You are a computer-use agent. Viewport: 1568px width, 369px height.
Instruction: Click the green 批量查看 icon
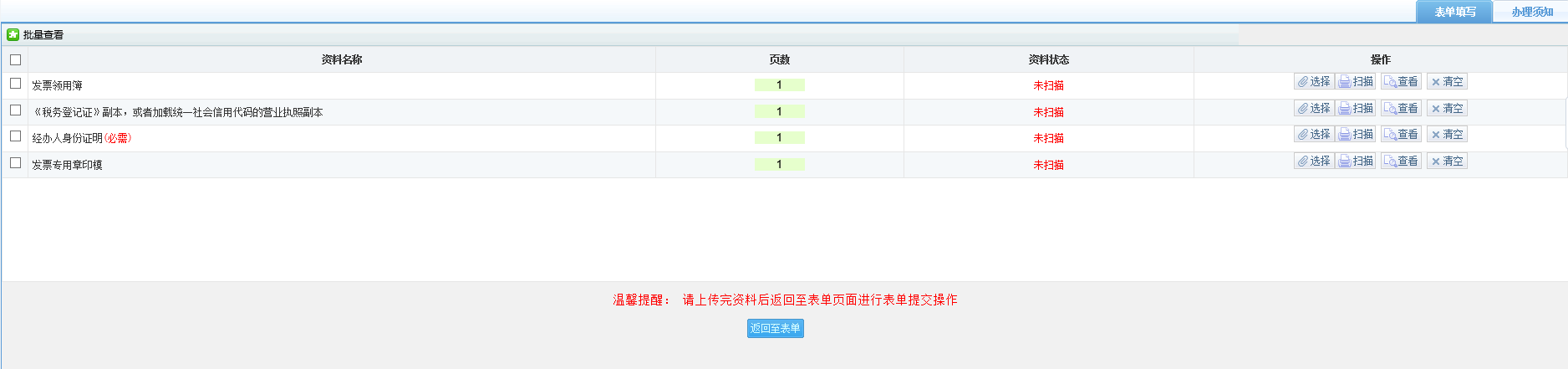(x=13, y=34)
